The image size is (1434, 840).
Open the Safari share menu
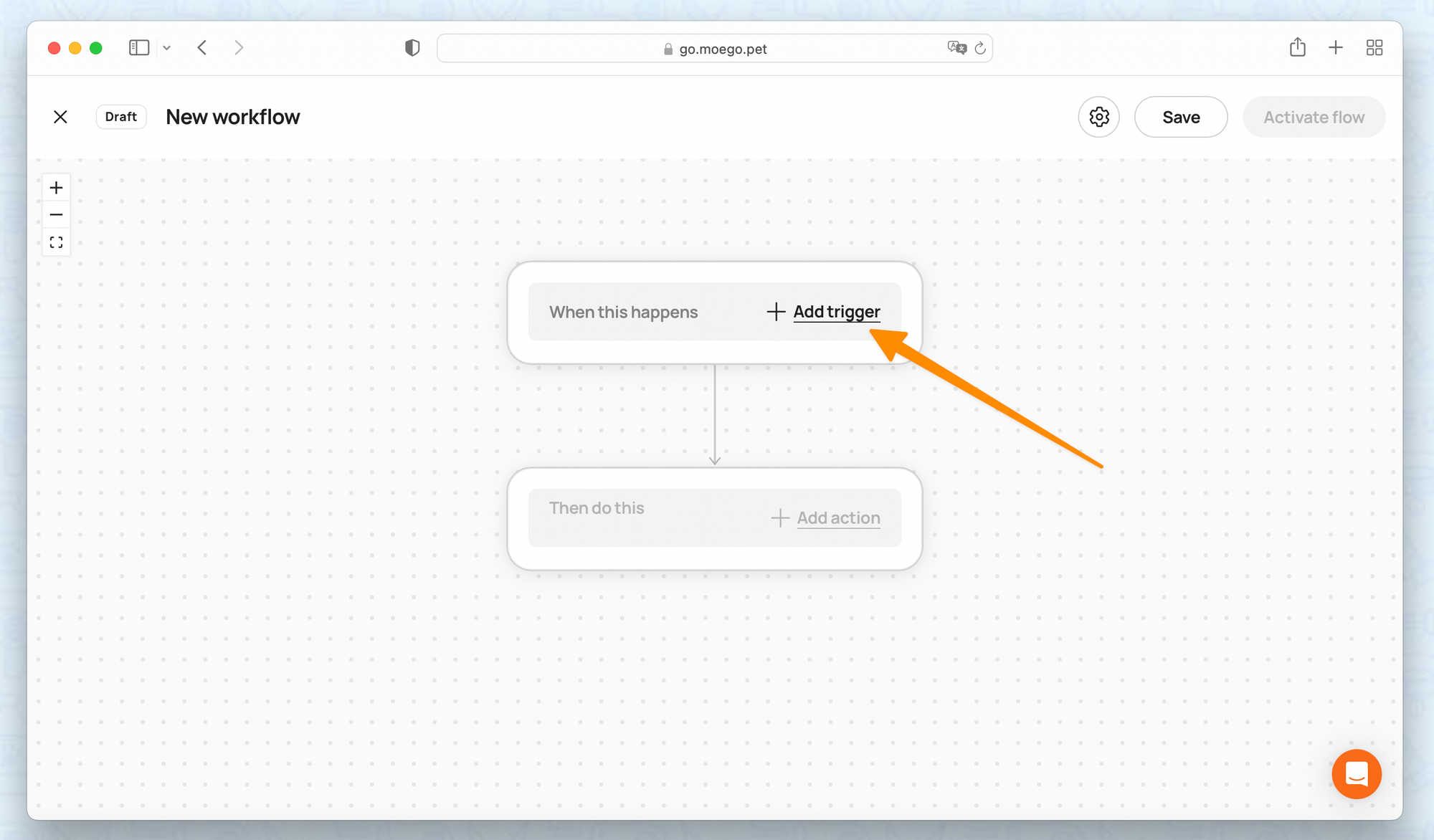point(1297,48)
